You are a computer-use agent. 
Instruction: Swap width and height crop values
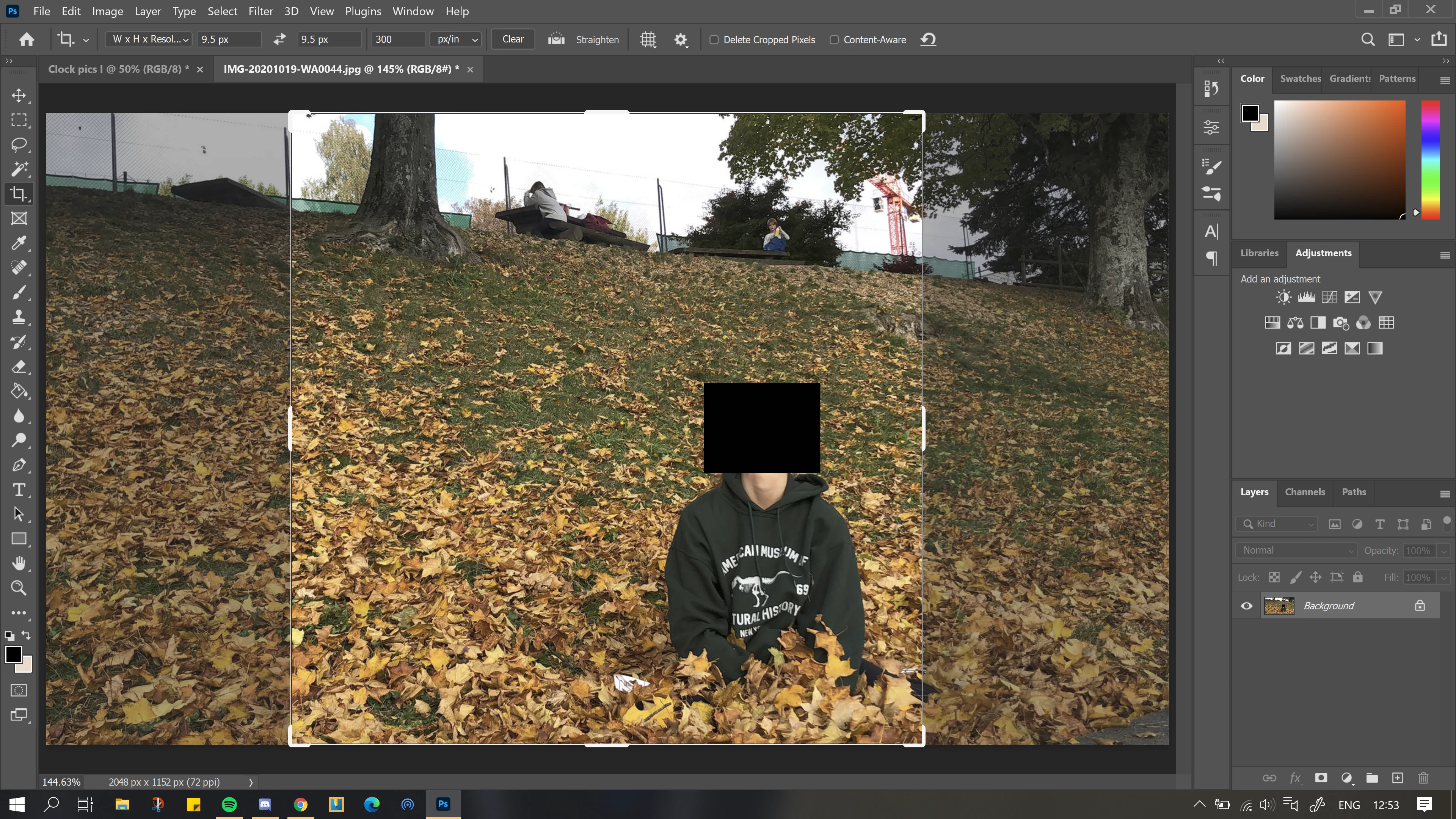pos(279,39)
